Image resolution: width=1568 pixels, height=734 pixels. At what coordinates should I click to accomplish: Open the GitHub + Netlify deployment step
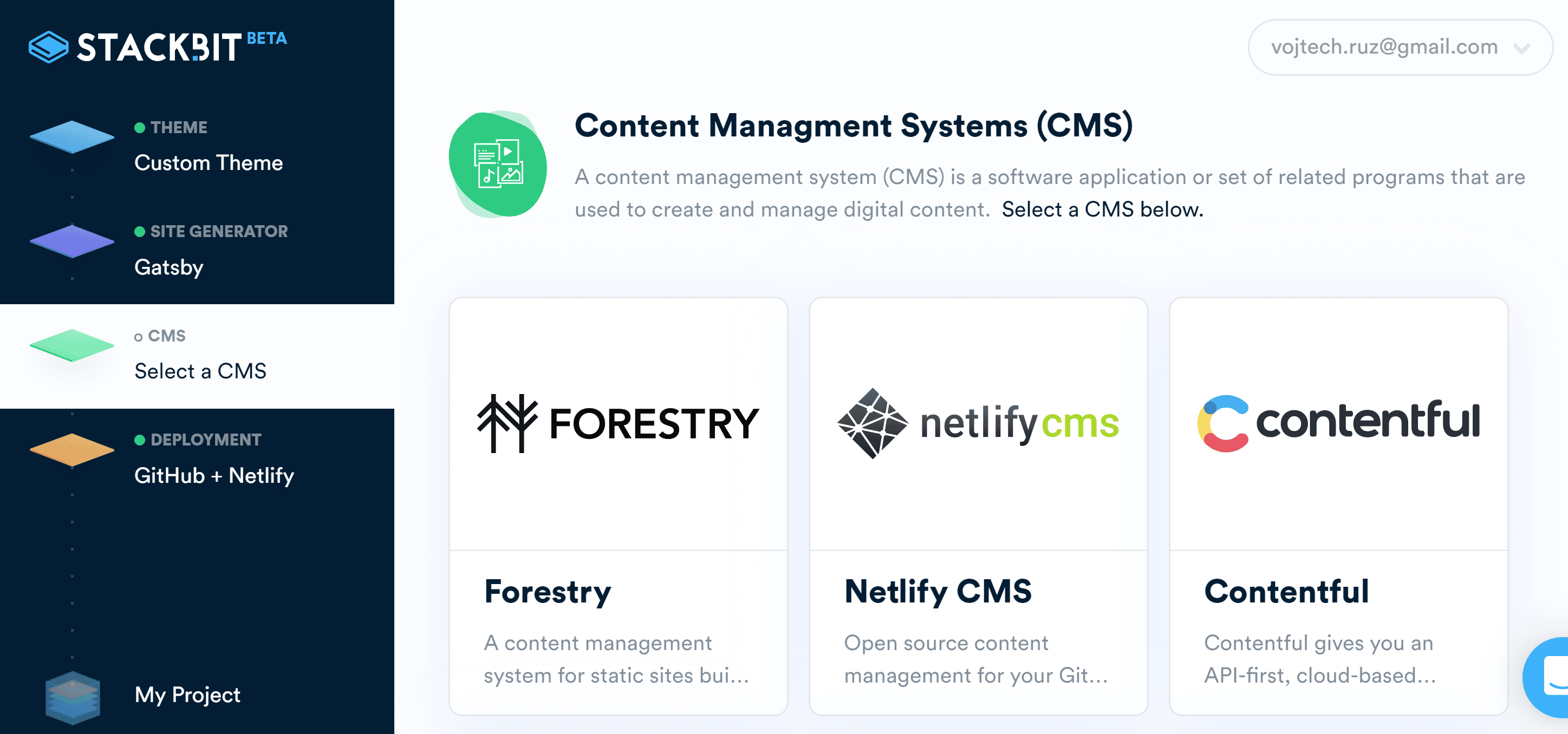click(213, 475)
